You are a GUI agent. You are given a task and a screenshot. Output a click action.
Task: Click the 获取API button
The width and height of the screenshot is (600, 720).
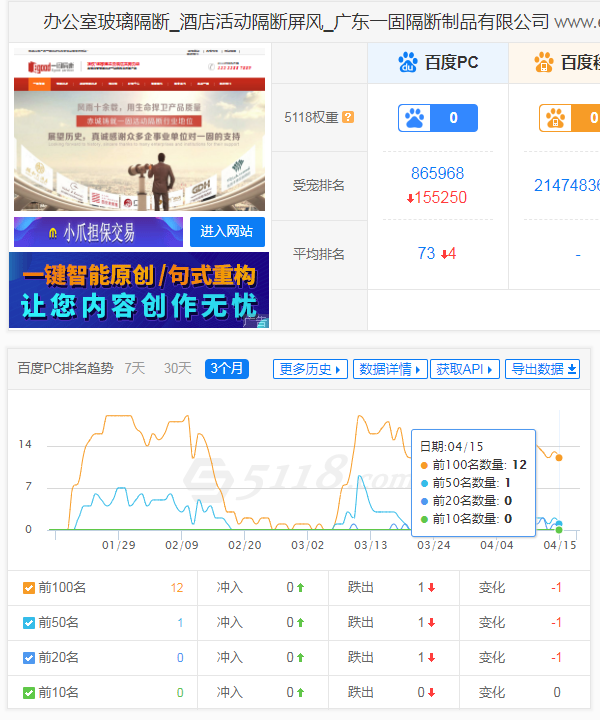465,369
